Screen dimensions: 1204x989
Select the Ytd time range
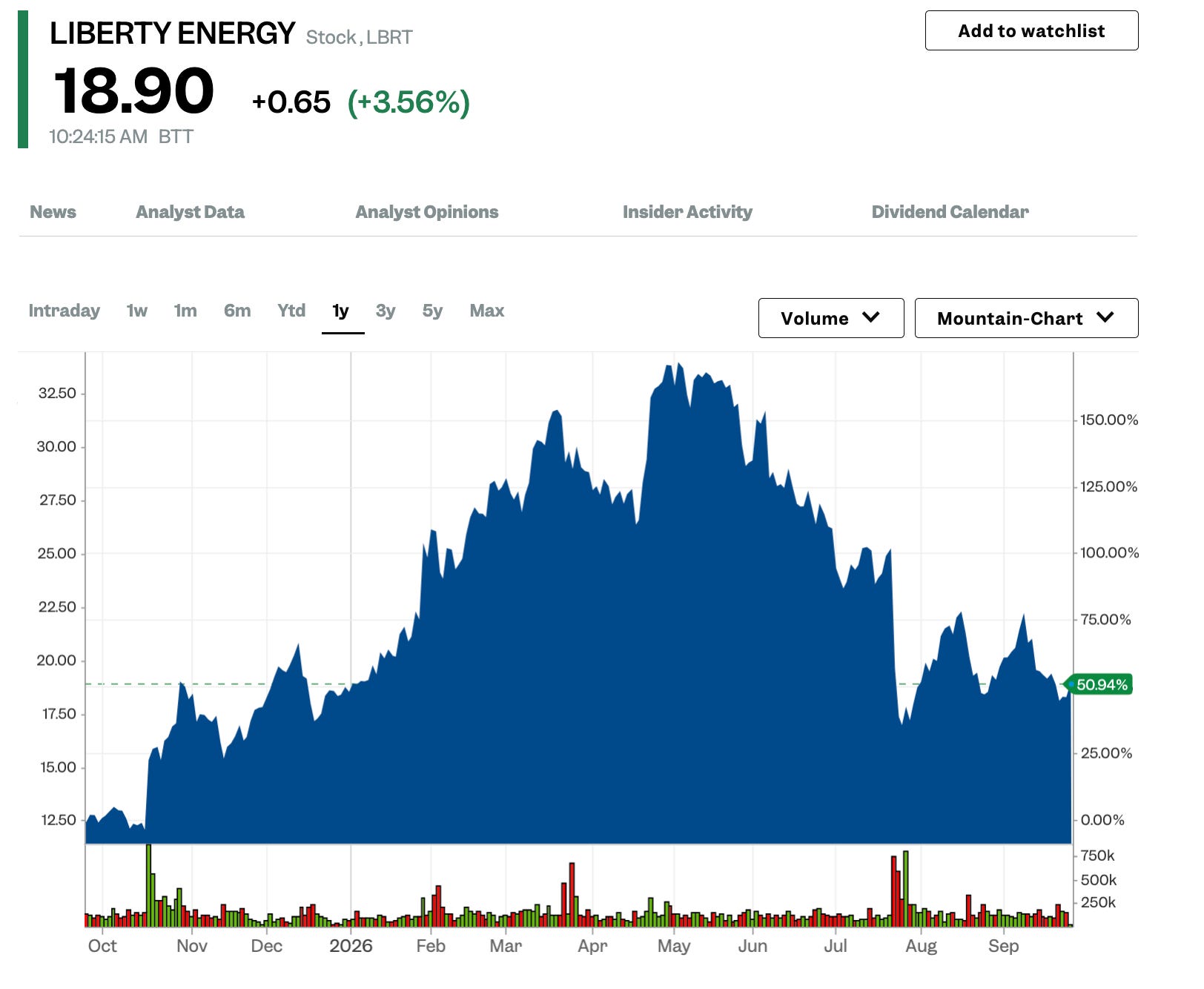[x=291, y=311]
